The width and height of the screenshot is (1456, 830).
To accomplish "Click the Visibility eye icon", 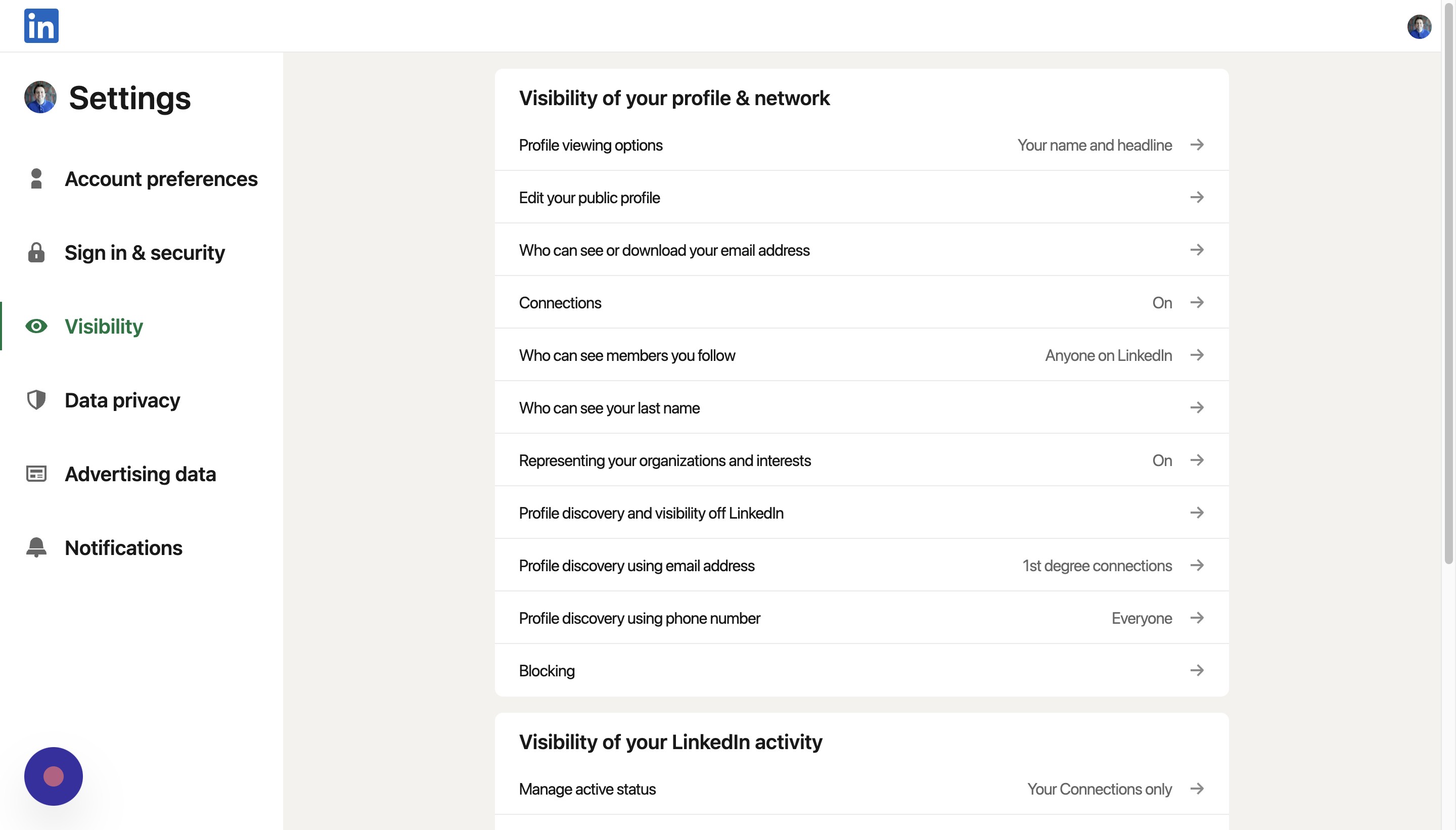I will pyautogui.click(x=36, y=326).
